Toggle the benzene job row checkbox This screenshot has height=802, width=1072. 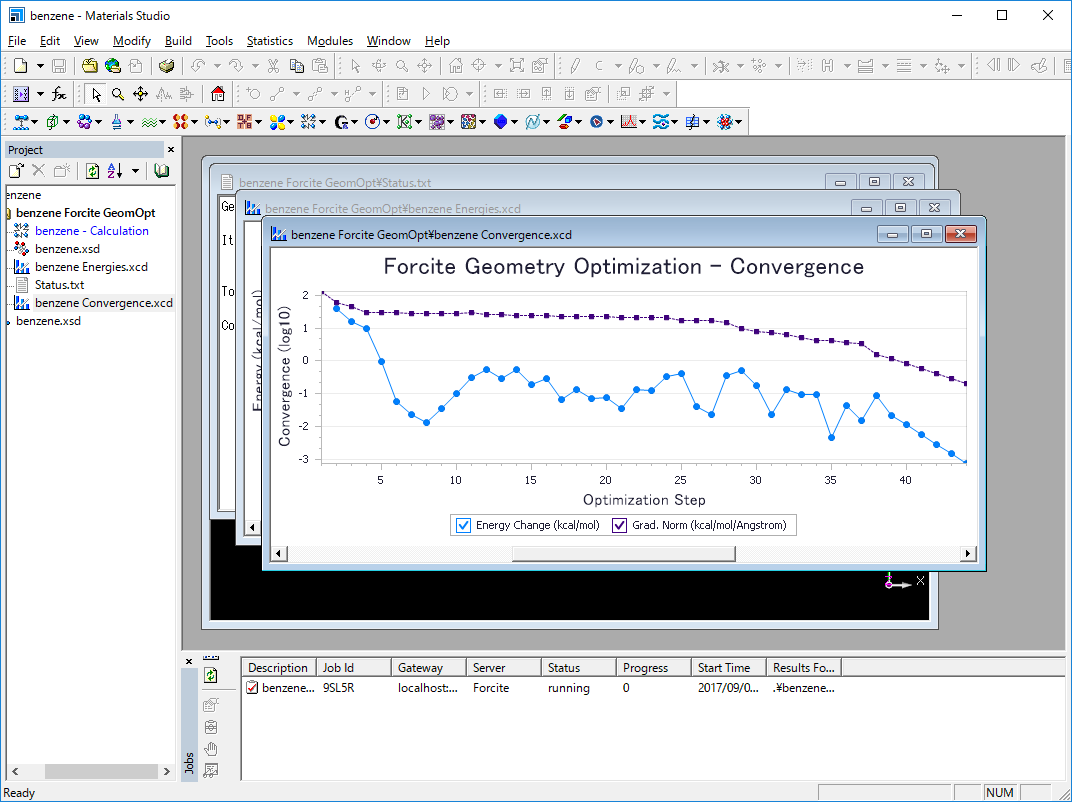(x=252, y=688)
